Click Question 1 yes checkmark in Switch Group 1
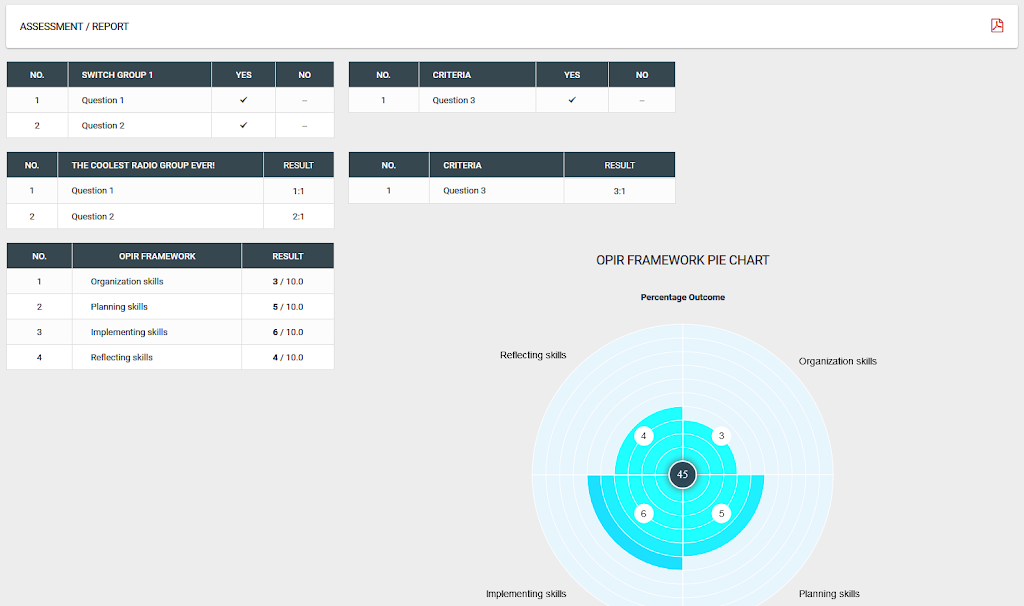 click(244, 100)
